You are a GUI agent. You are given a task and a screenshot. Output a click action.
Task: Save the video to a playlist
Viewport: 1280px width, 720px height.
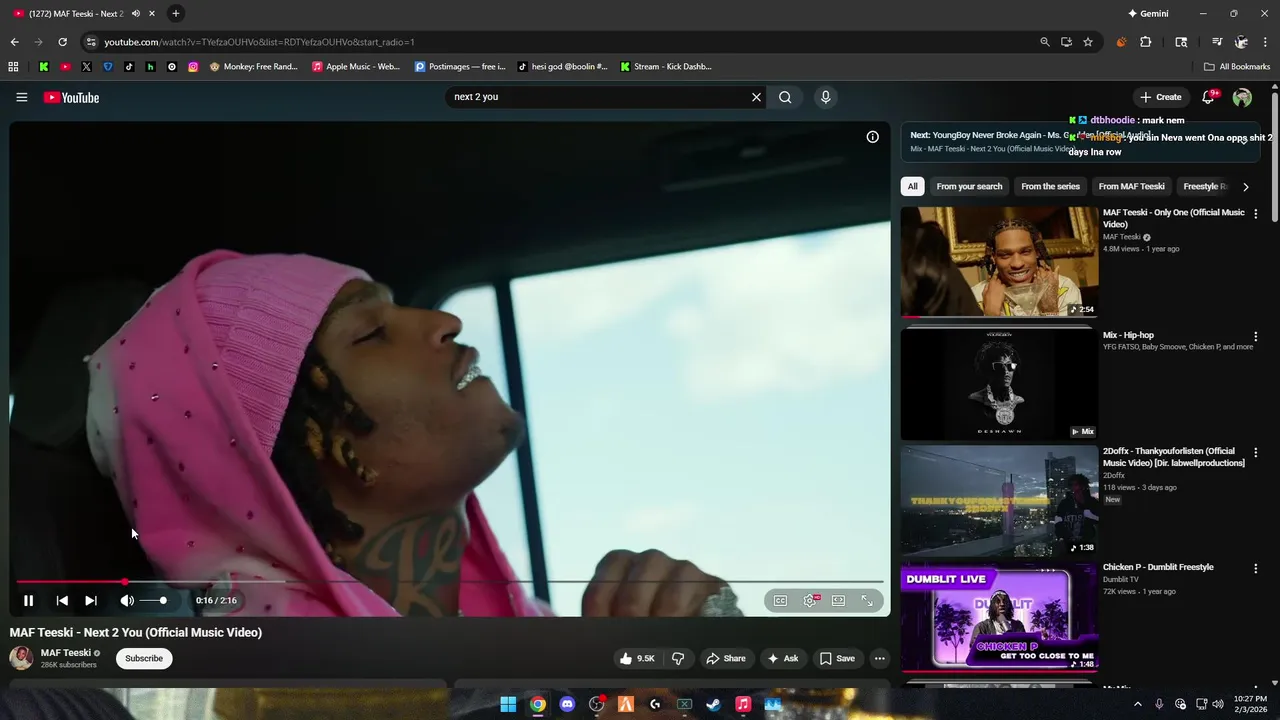(x=837, y=658)
